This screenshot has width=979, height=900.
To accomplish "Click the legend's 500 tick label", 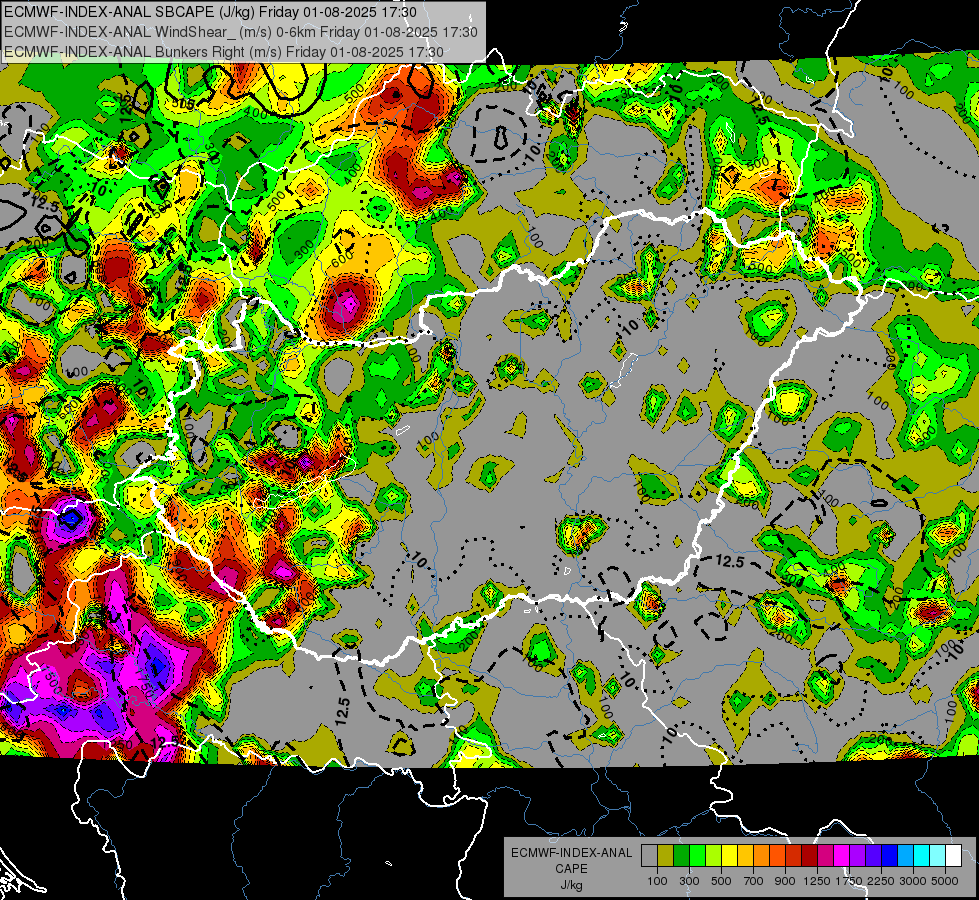I will click(x=721, y=881).
